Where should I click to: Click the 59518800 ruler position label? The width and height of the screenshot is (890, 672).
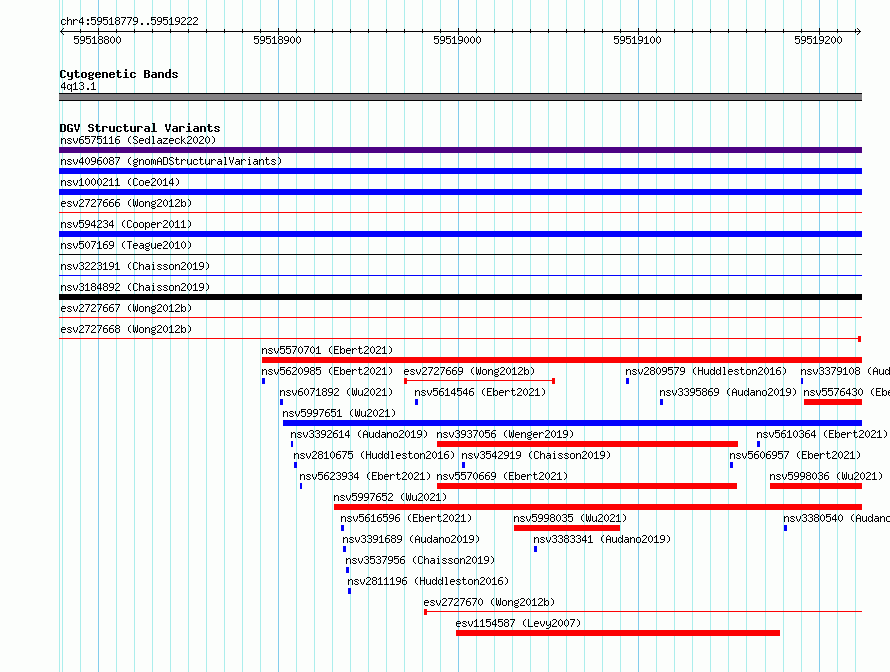97,40
